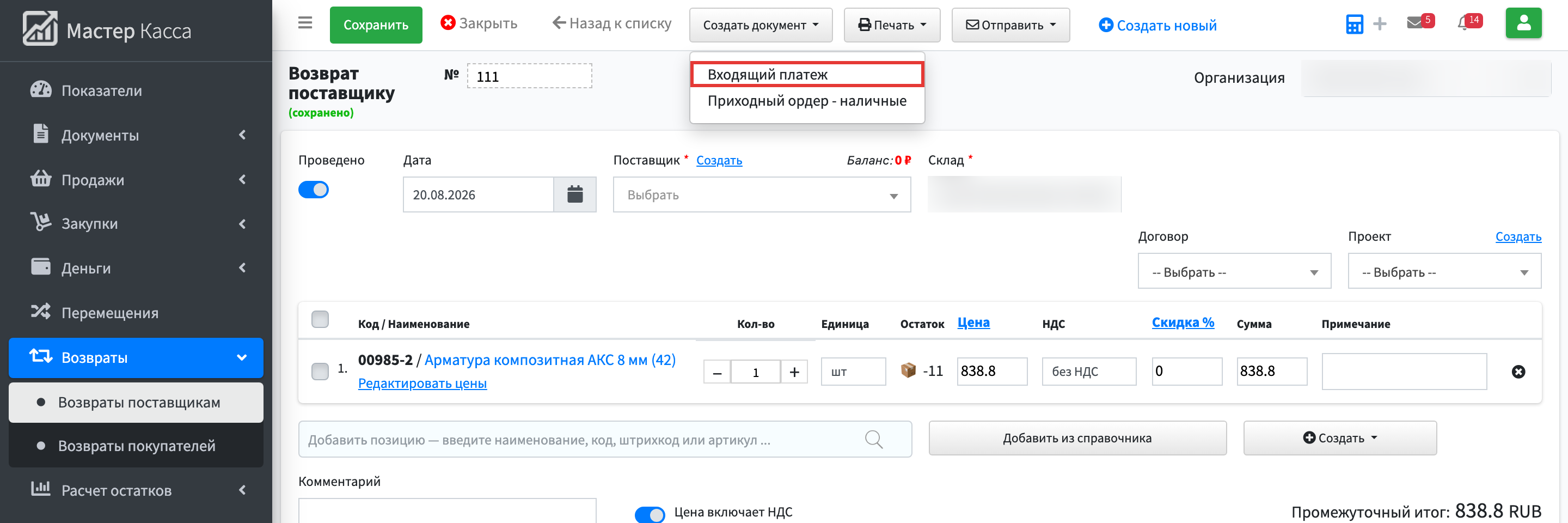The height and width of the screenshot is (523, 1568).
Task: Open messages envelope with 5 badge
Action: (x=1420, y=22)
